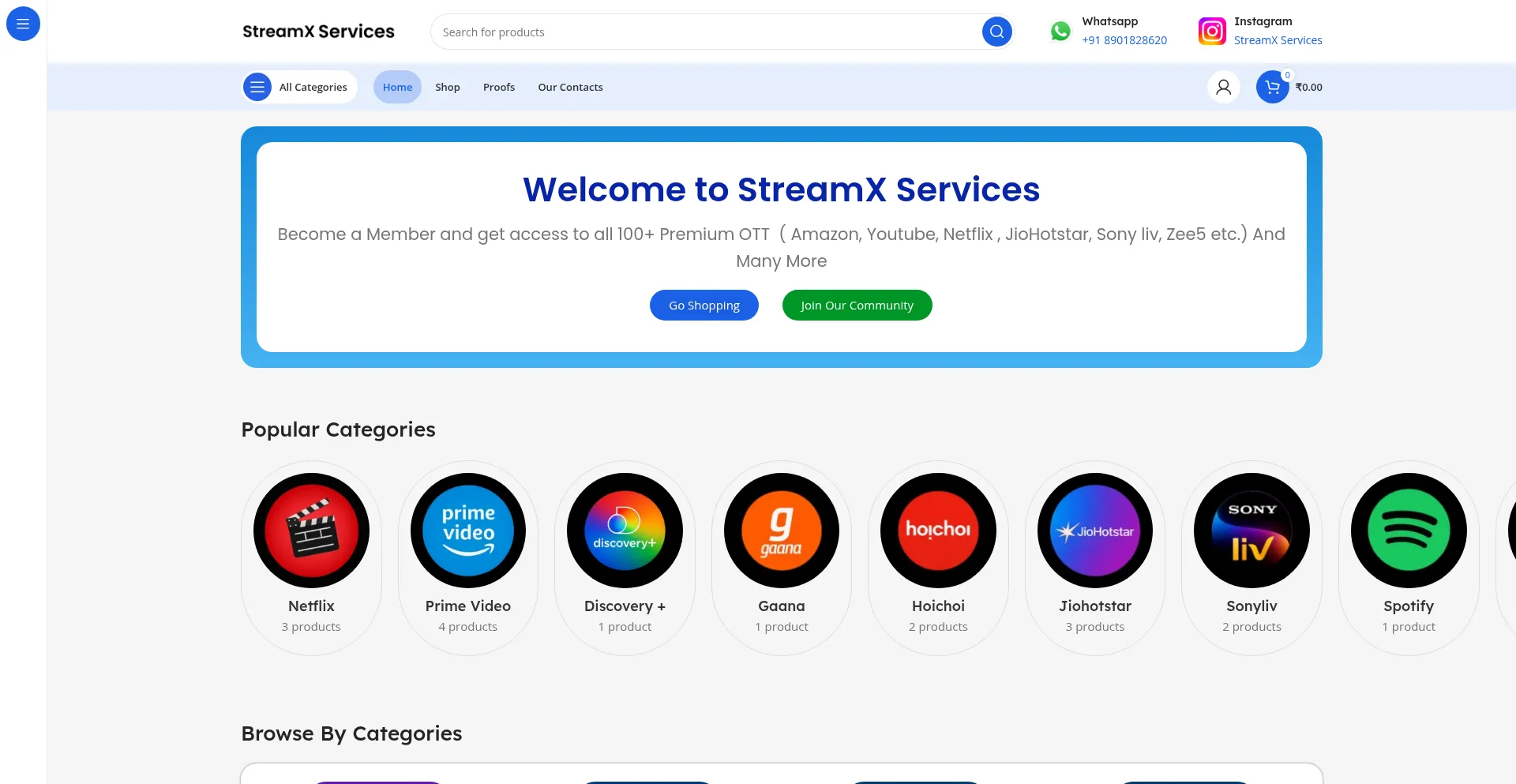
Task: Go to the Home tab
Action: click(x=397, y=87)
